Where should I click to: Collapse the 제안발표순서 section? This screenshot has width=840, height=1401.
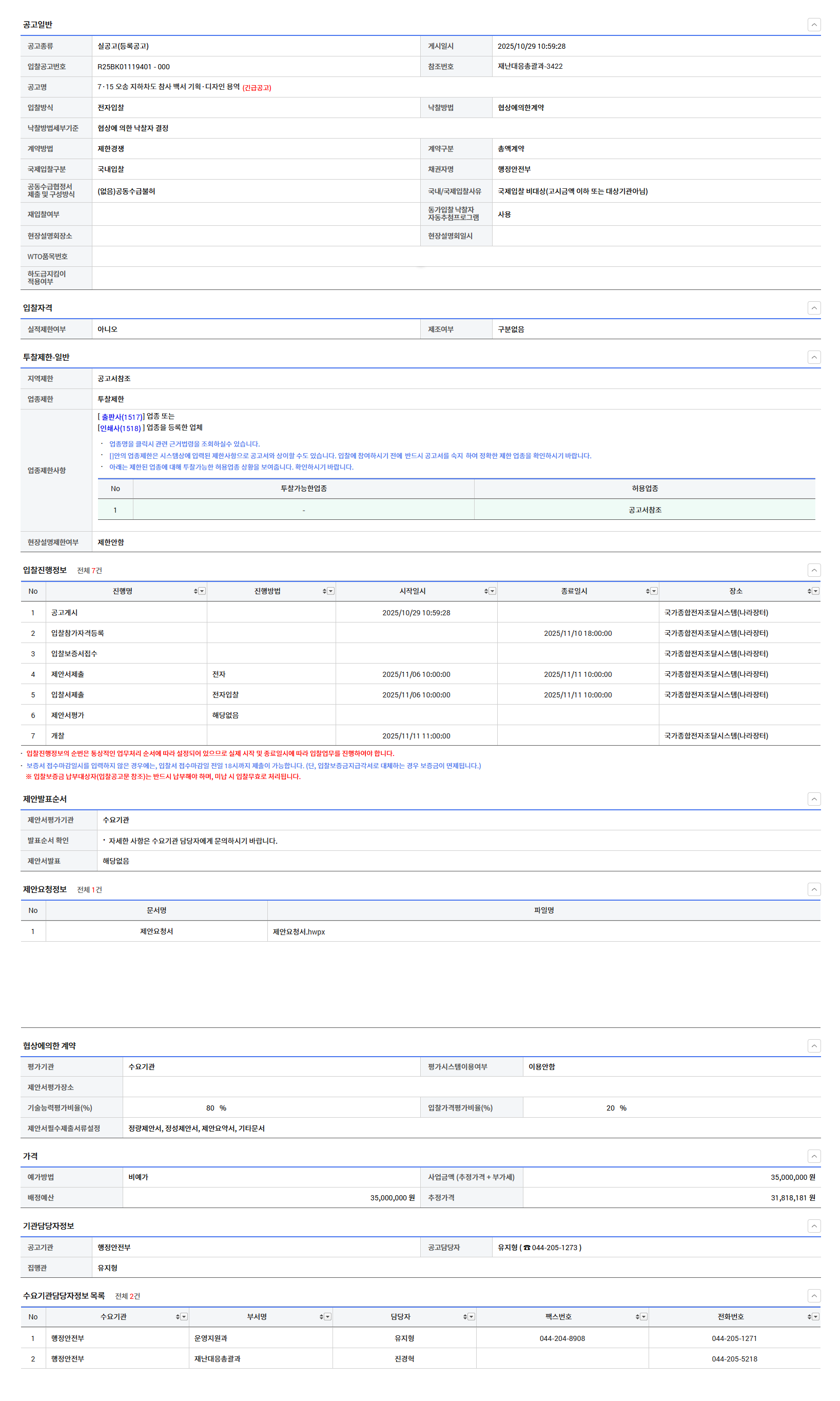pyautogui.click(x=813, y=799)
